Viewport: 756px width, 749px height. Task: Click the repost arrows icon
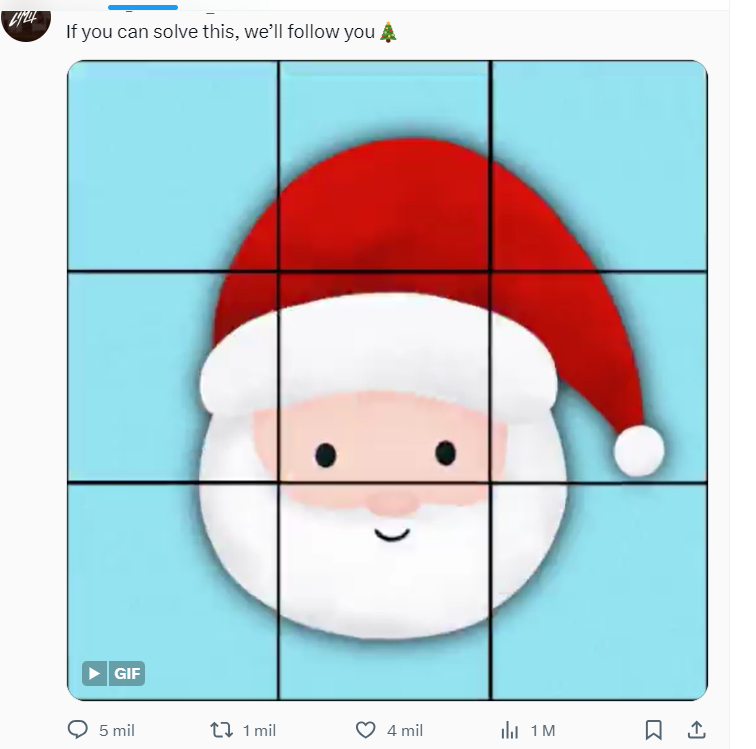pos(221,730)
